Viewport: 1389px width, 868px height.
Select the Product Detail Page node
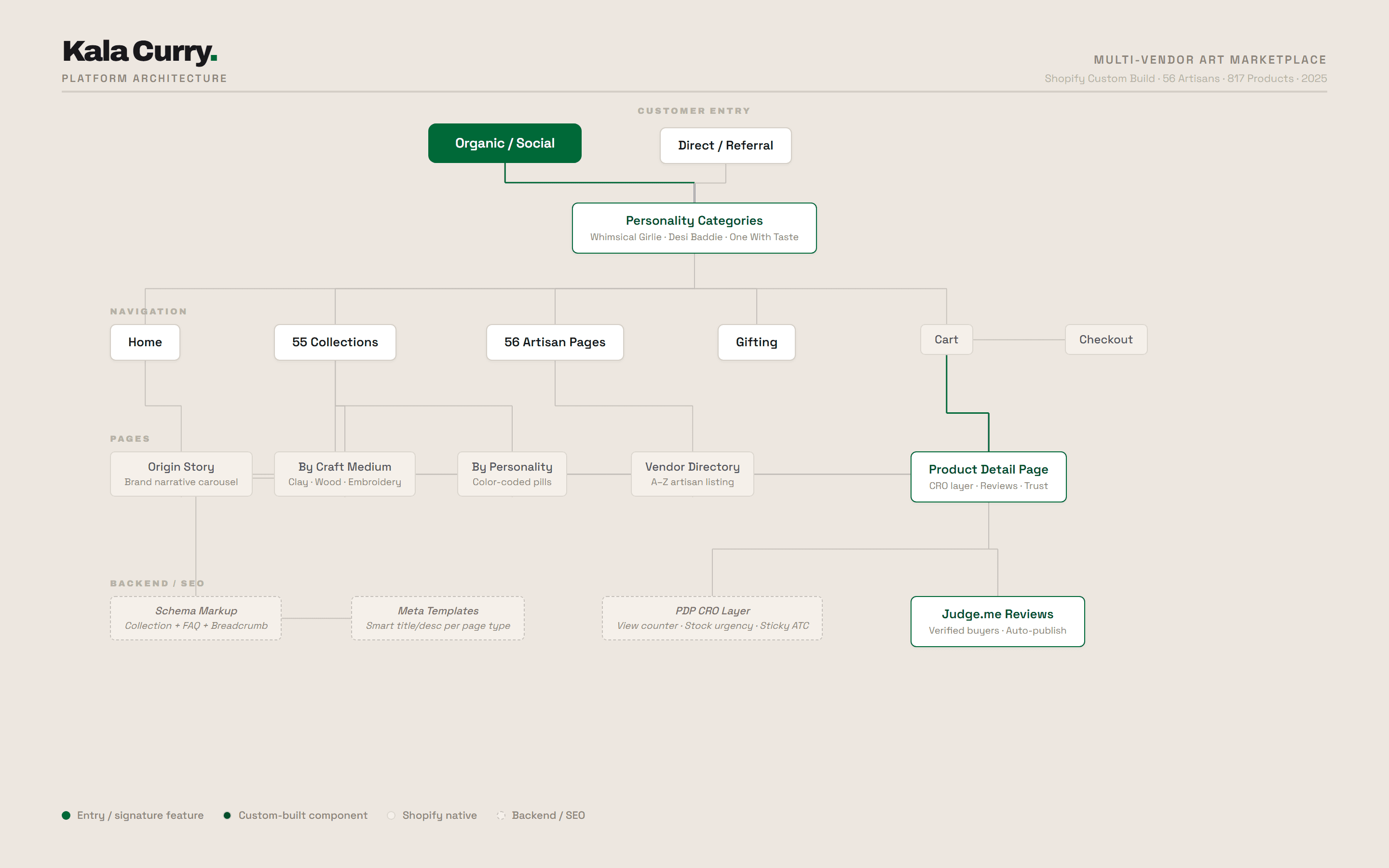click(x=988, y=476)
